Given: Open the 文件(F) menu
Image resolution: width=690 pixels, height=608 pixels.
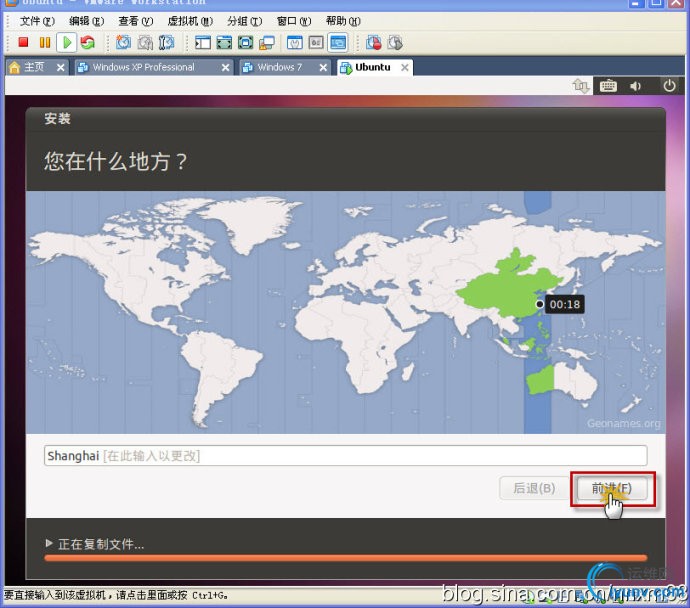Looking at the screenshot, I should tap(37, 21).
